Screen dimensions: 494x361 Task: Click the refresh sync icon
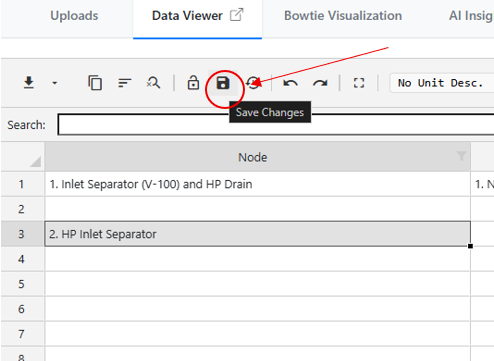click(x=253, y=83)
